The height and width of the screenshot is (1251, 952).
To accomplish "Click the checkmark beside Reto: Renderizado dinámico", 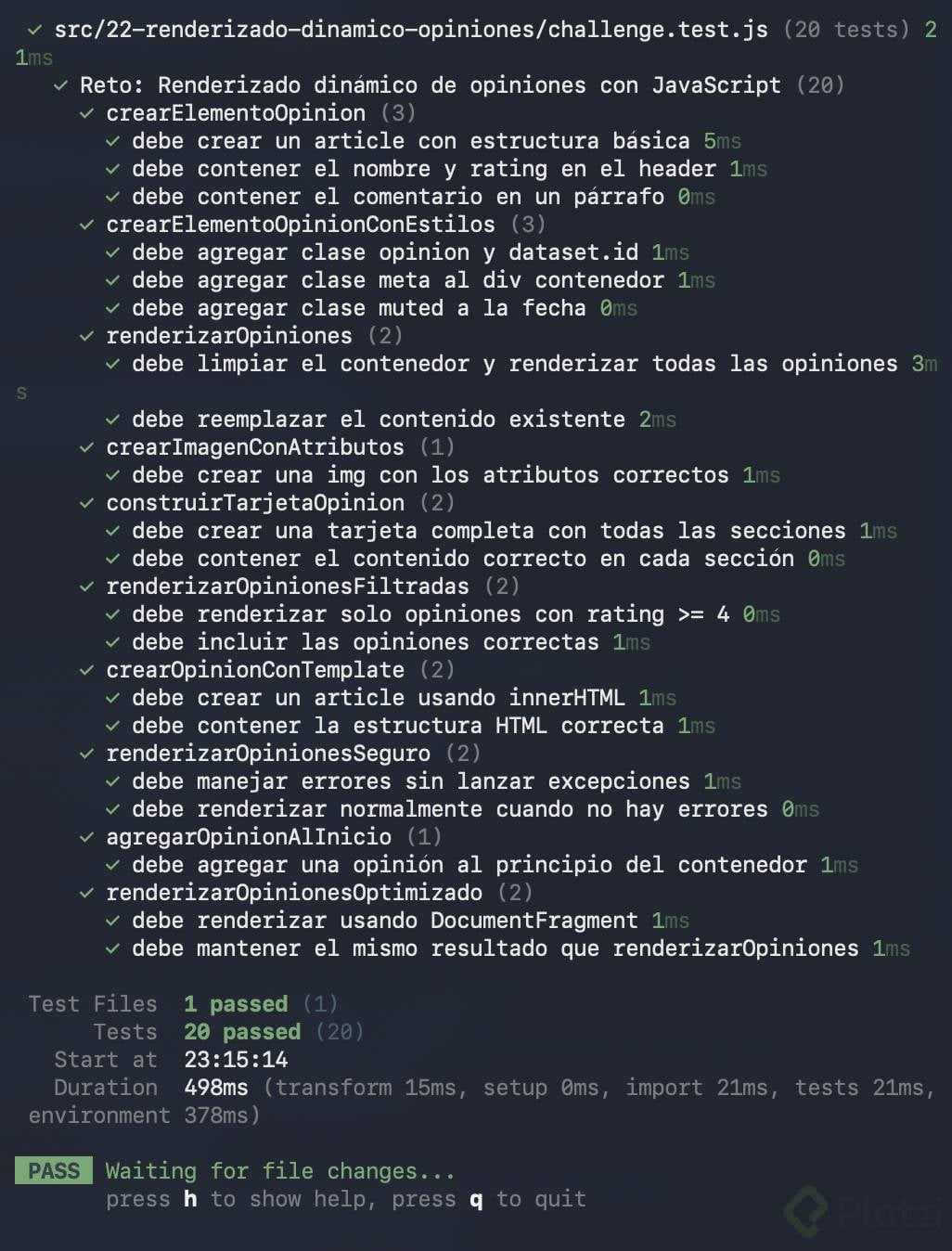I will coord(60,85).
